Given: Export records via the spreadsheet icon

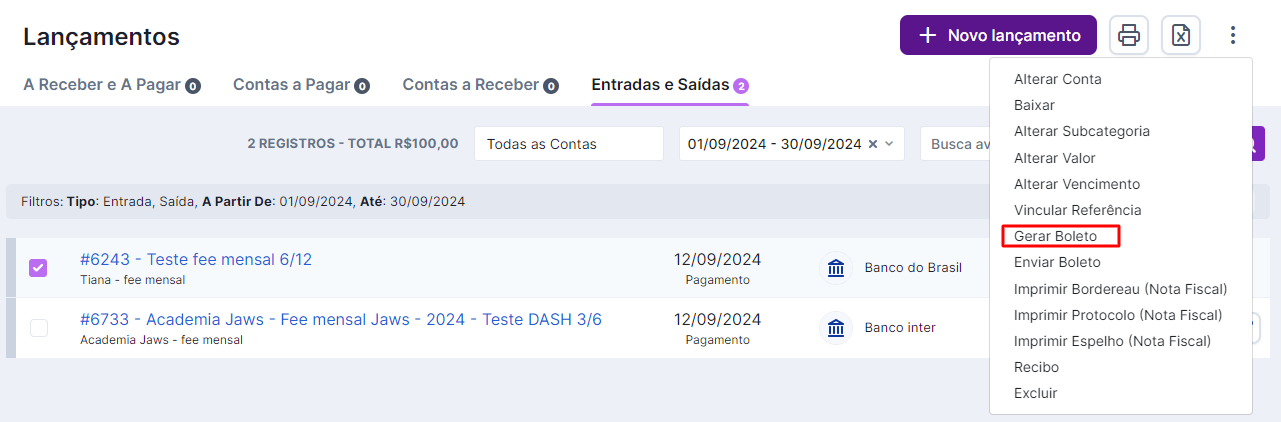Looking at the screenshot, I should (x=1181, y=35).
